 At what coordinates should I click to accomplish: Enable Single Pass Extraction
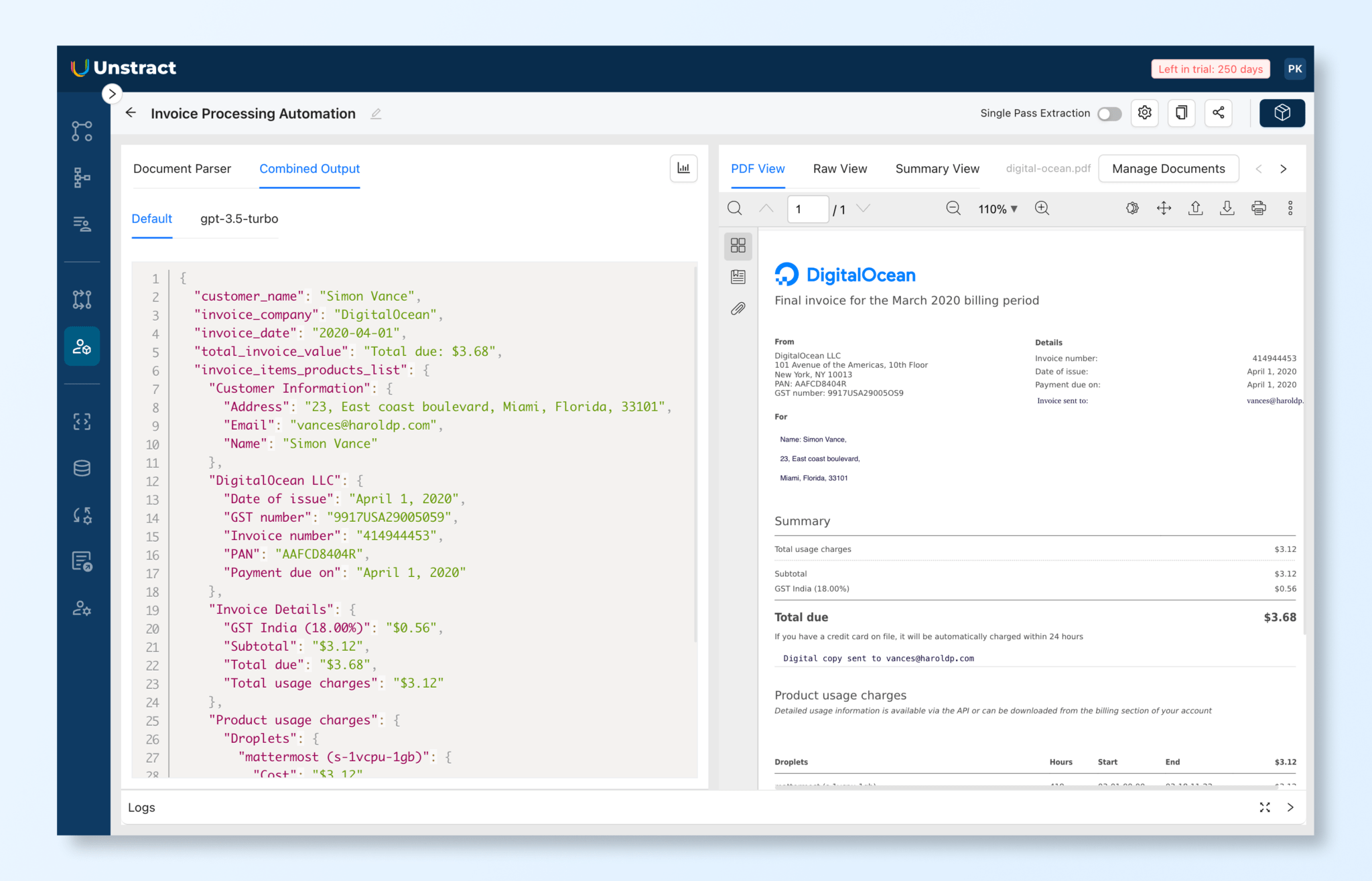point(1109,113)
